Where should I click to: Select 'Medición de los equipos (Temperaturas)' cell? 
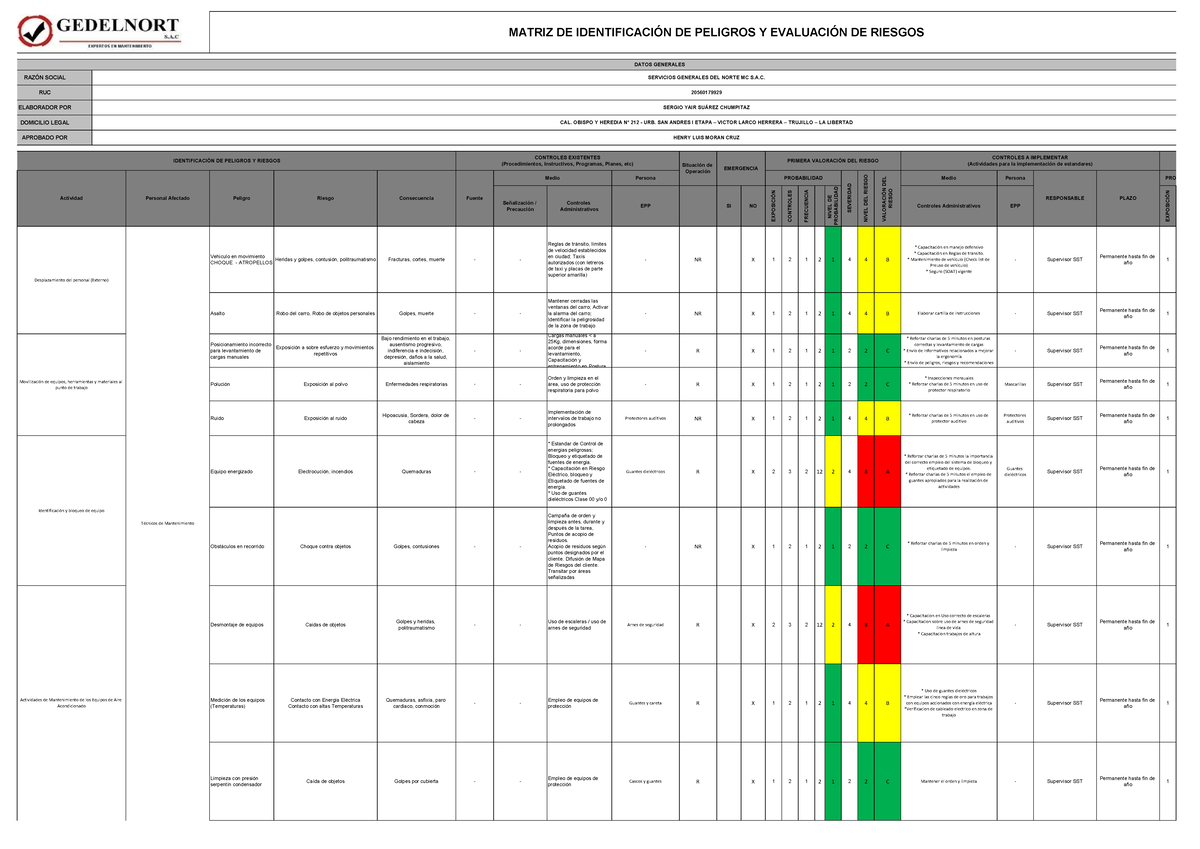pos(241,702)
